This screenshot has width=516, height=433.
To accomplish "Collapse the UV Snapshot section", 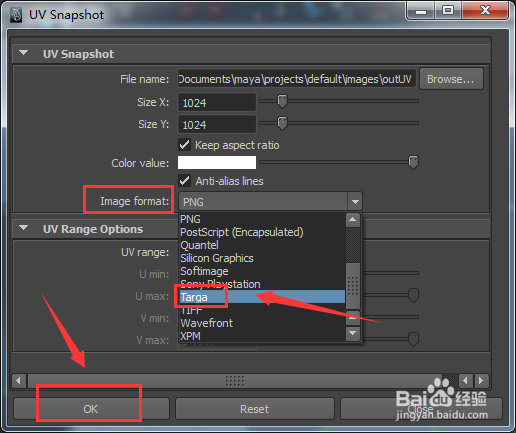I will [24, 53].
